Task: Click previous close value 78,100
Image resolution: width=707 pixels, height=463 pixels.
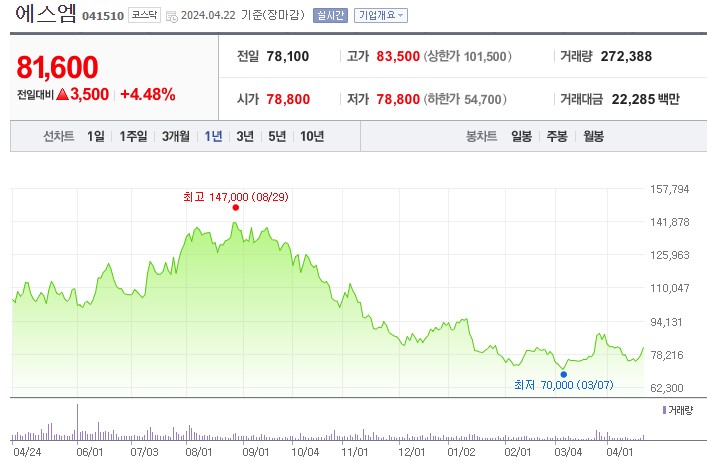Action: coord(288,56)
